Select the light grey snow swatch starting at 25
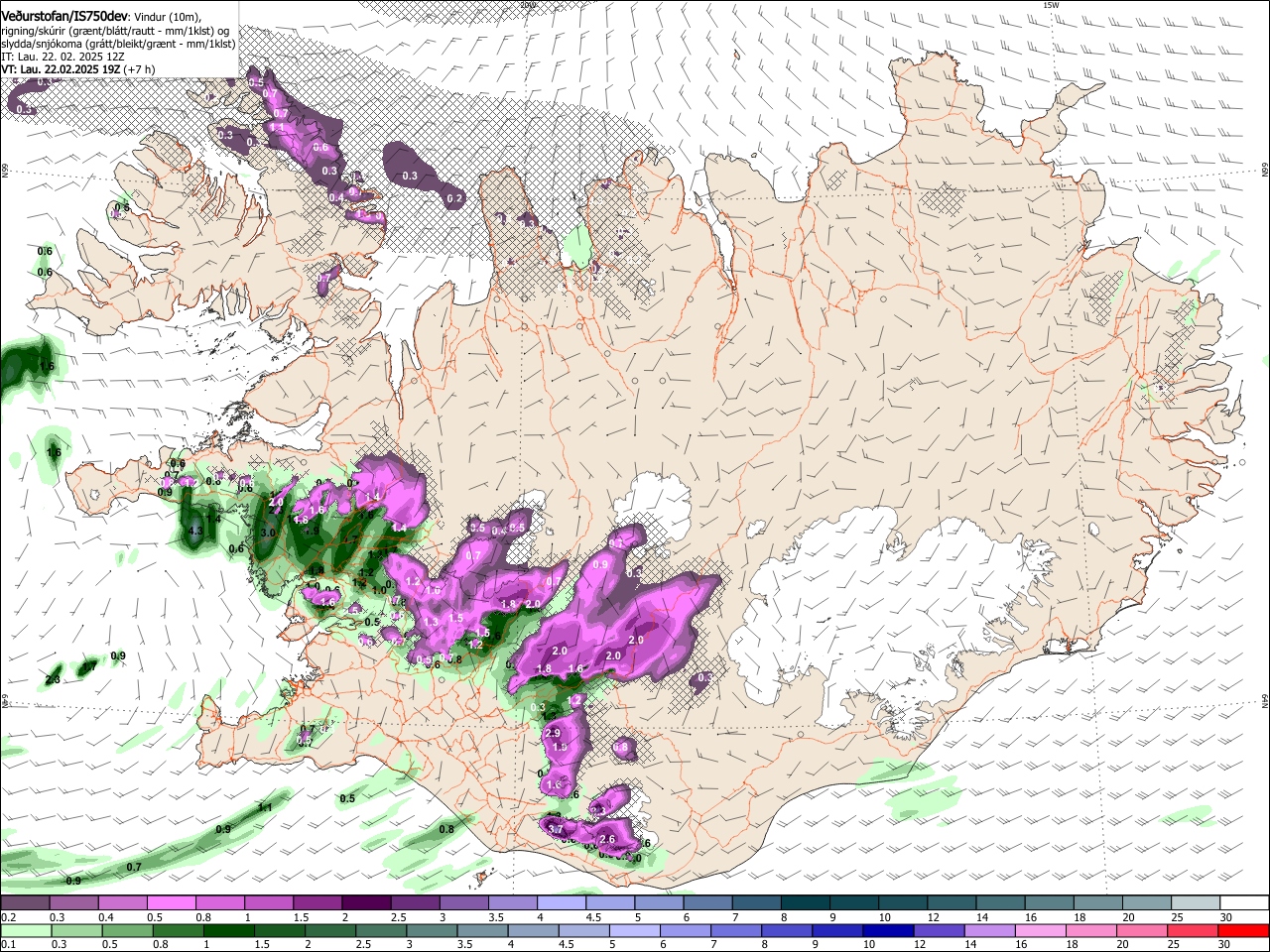The height and width of the screenshot is (952, 1270). click(1197, 903)
